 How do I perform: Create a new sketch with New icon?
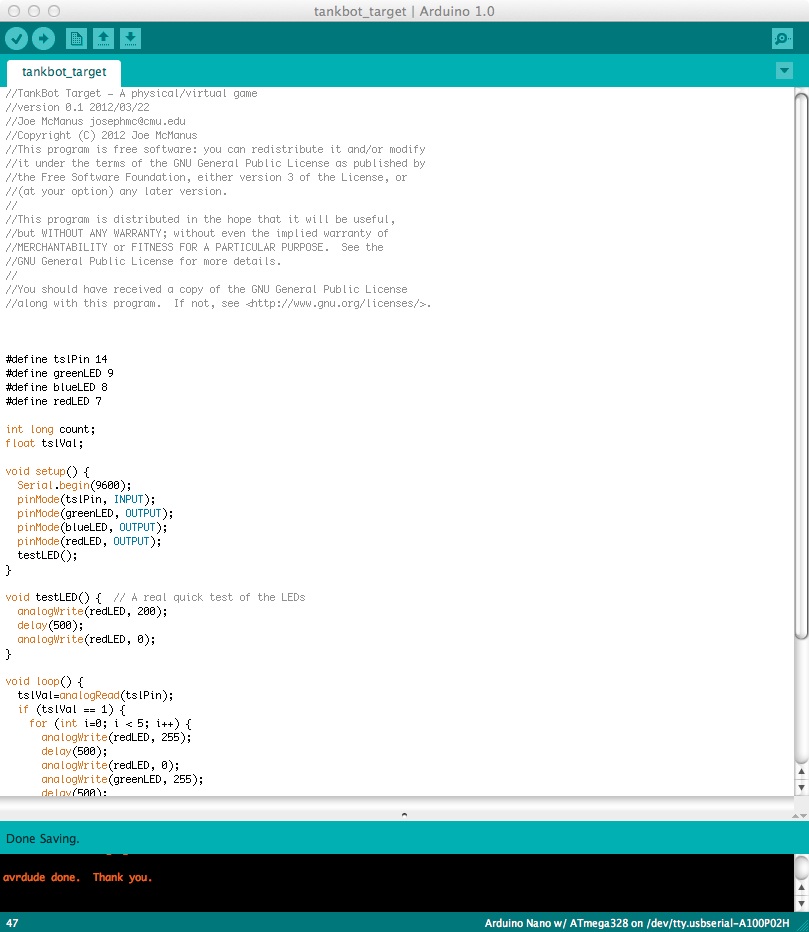[x=76, y=39]
